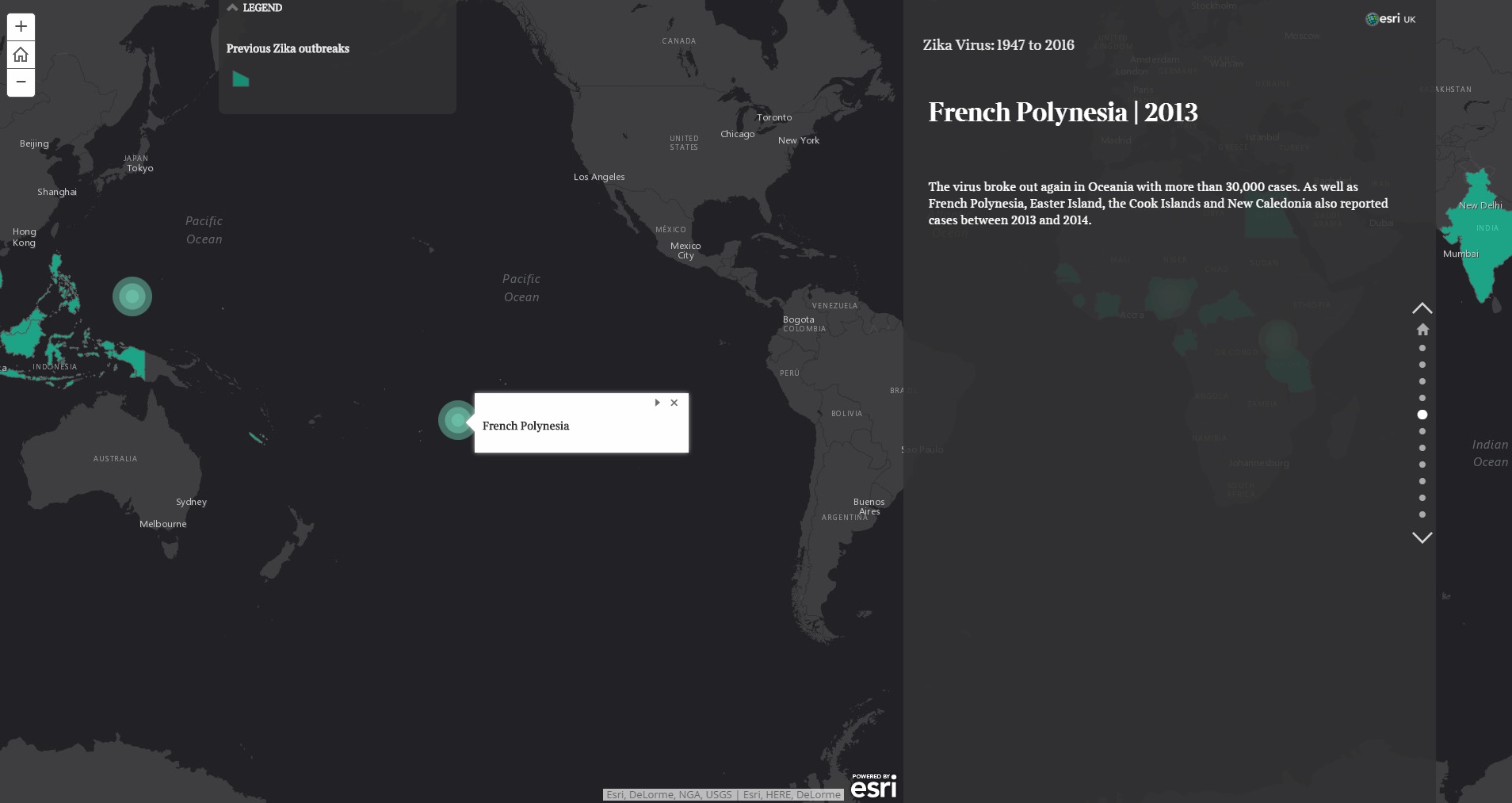
Task: Click the Previous Zika outbreaks legend swatch
Action: pos(241,78)
